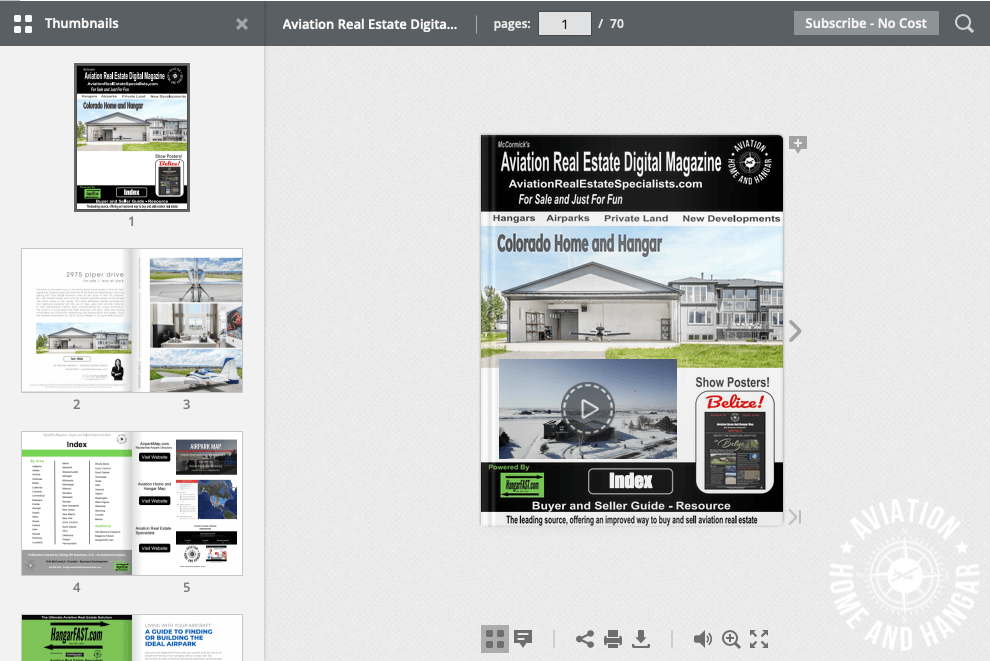Add a bookmark with the plus icon
The image size is (990, 661).
[x=797, y=145]
